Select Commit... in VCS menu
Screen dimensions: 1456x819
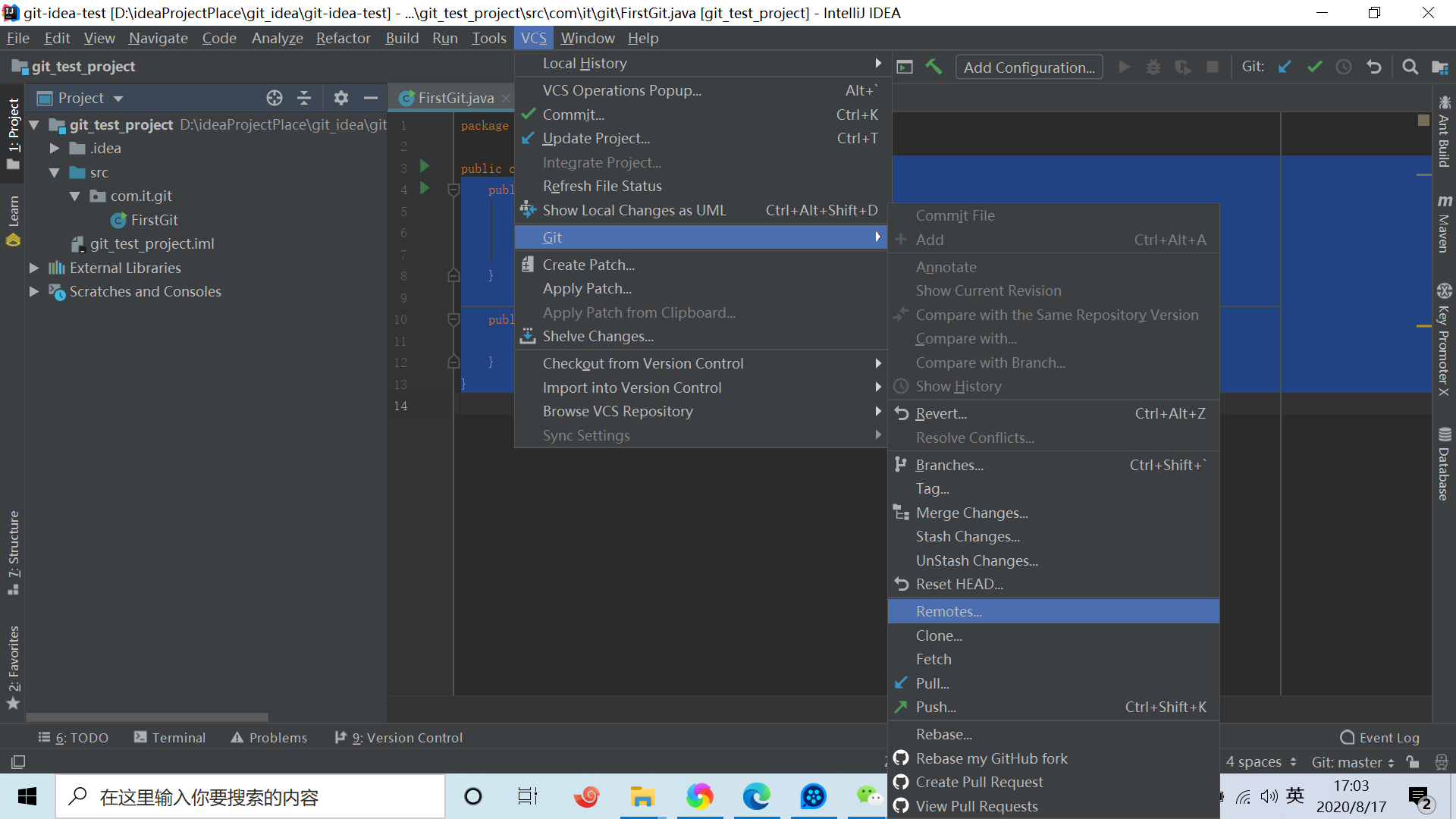pos(701,115)
